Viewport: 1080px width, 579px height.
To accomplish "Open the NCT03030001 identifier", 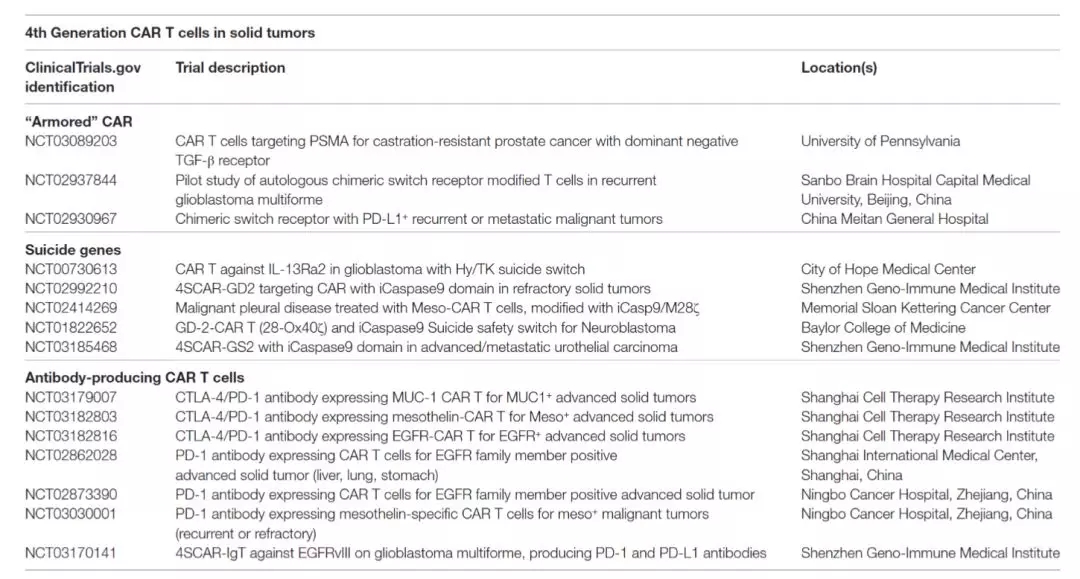I will pos(71,514).
